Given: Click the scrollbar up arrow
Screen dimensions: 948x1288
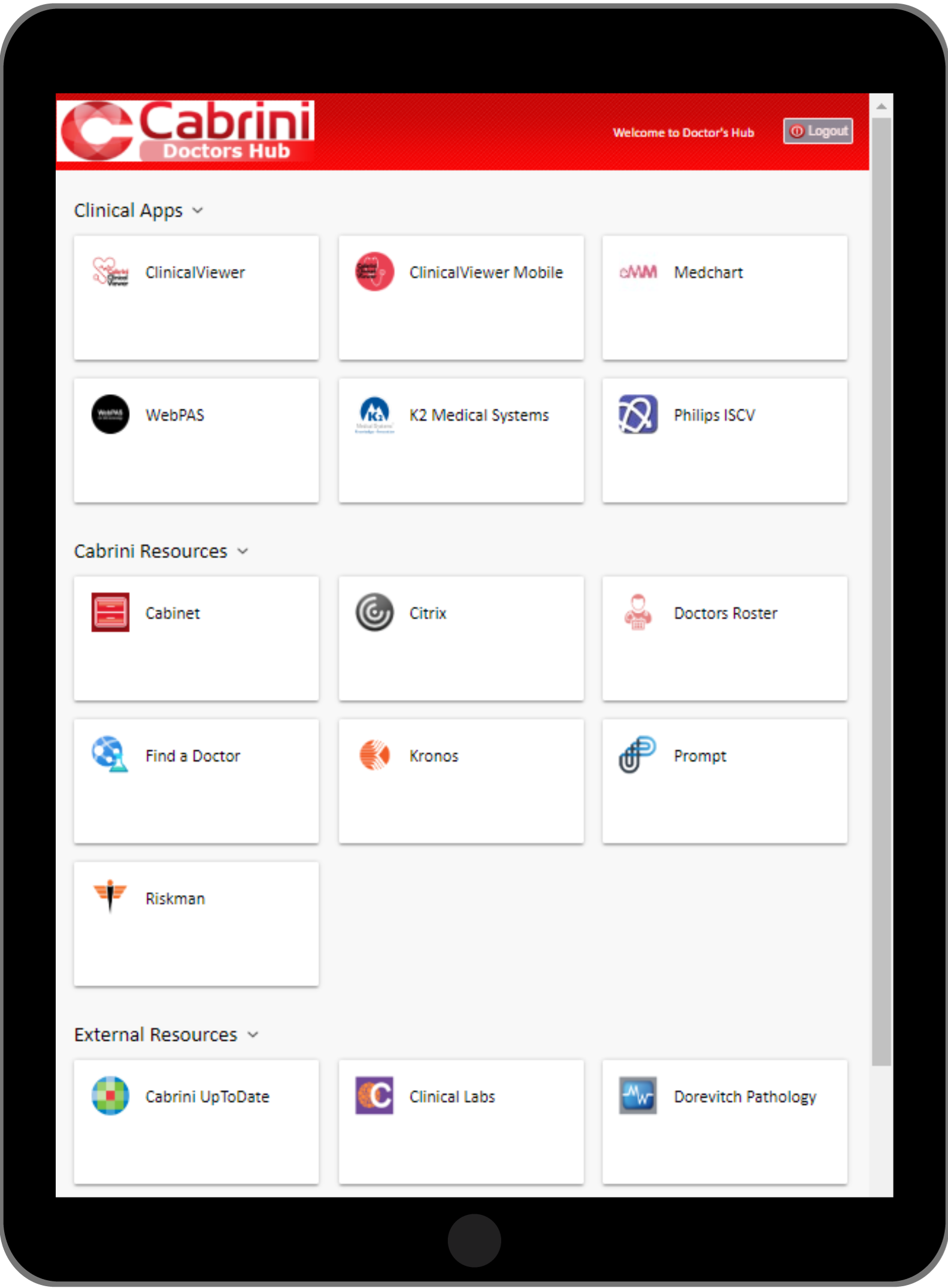Looking at the screenshot, I should click(x=881, y=107).
